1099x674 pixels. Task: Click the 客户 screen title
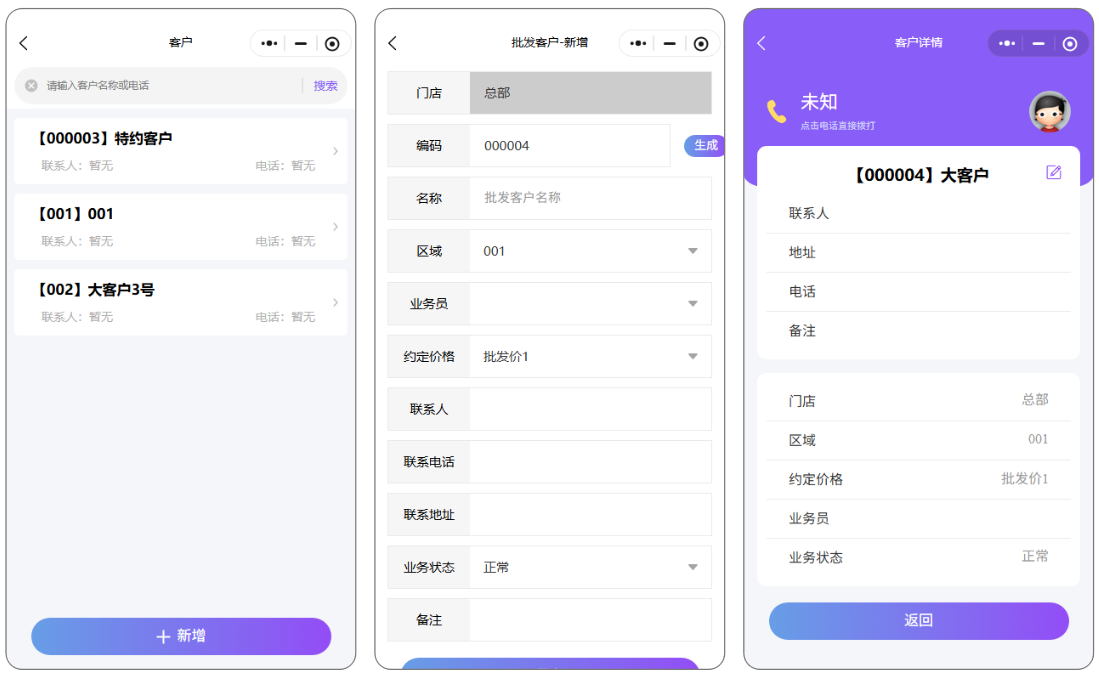pyautogui.click(x=180, y=43)
